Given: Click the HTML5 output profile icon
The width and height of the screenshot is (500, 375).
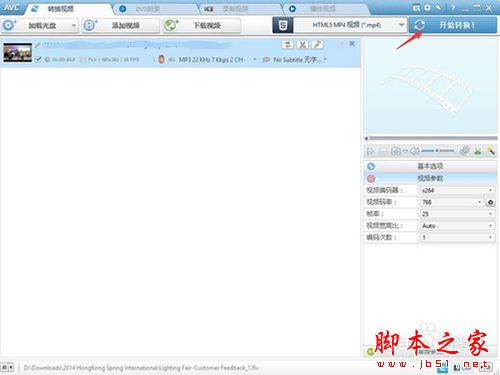Looking at the screenshot, I should pos(283,25).
